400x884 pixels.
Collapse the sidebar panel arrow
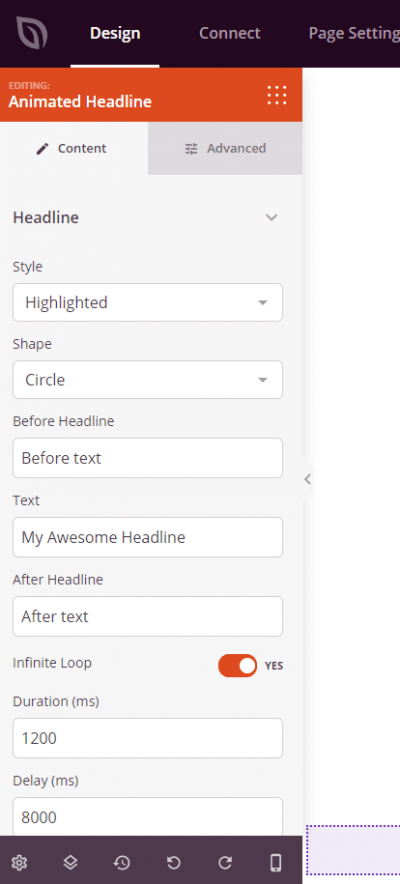point(307,479)
